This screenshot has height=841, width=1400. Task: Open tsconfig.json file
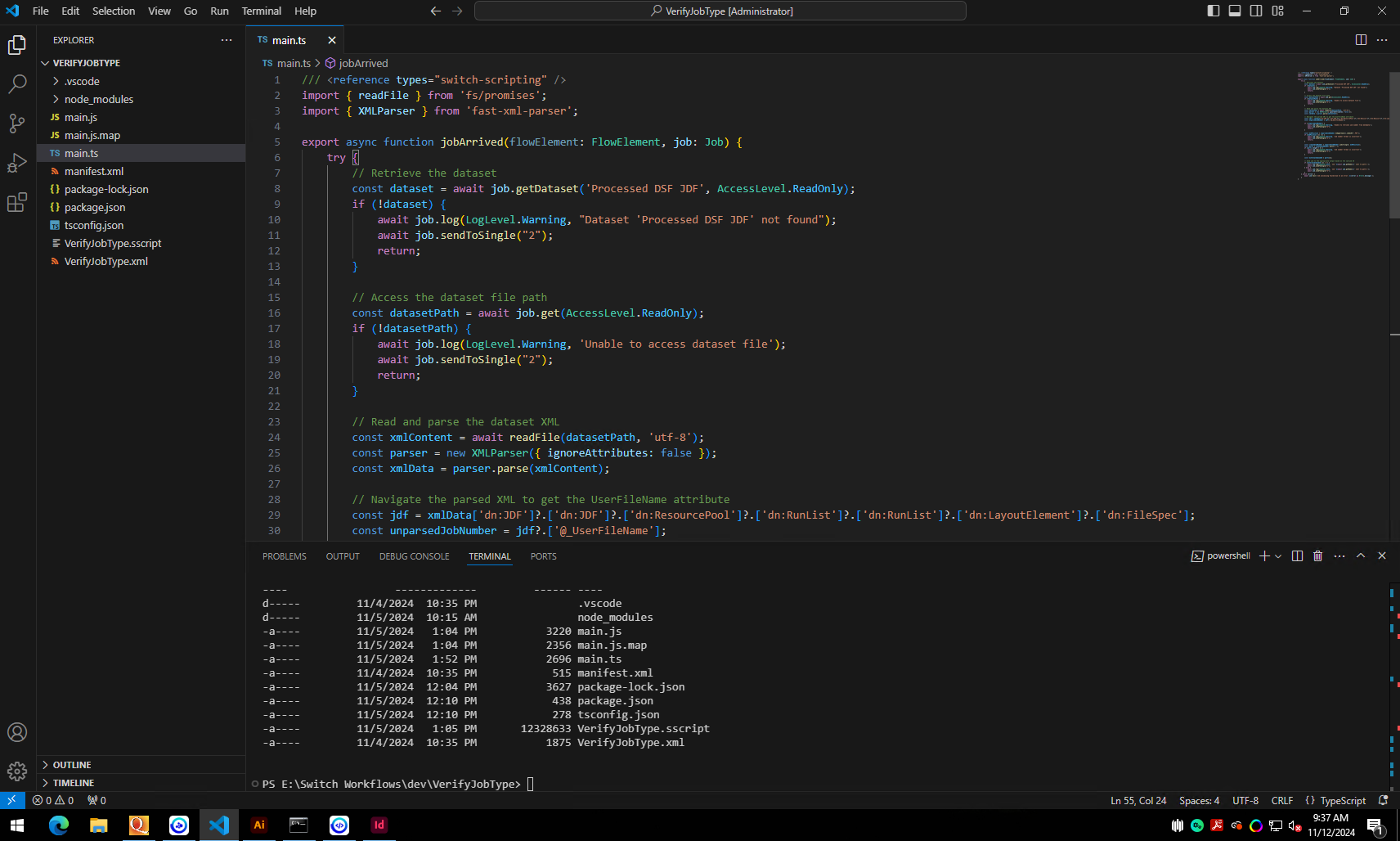[x=141, y=225]
